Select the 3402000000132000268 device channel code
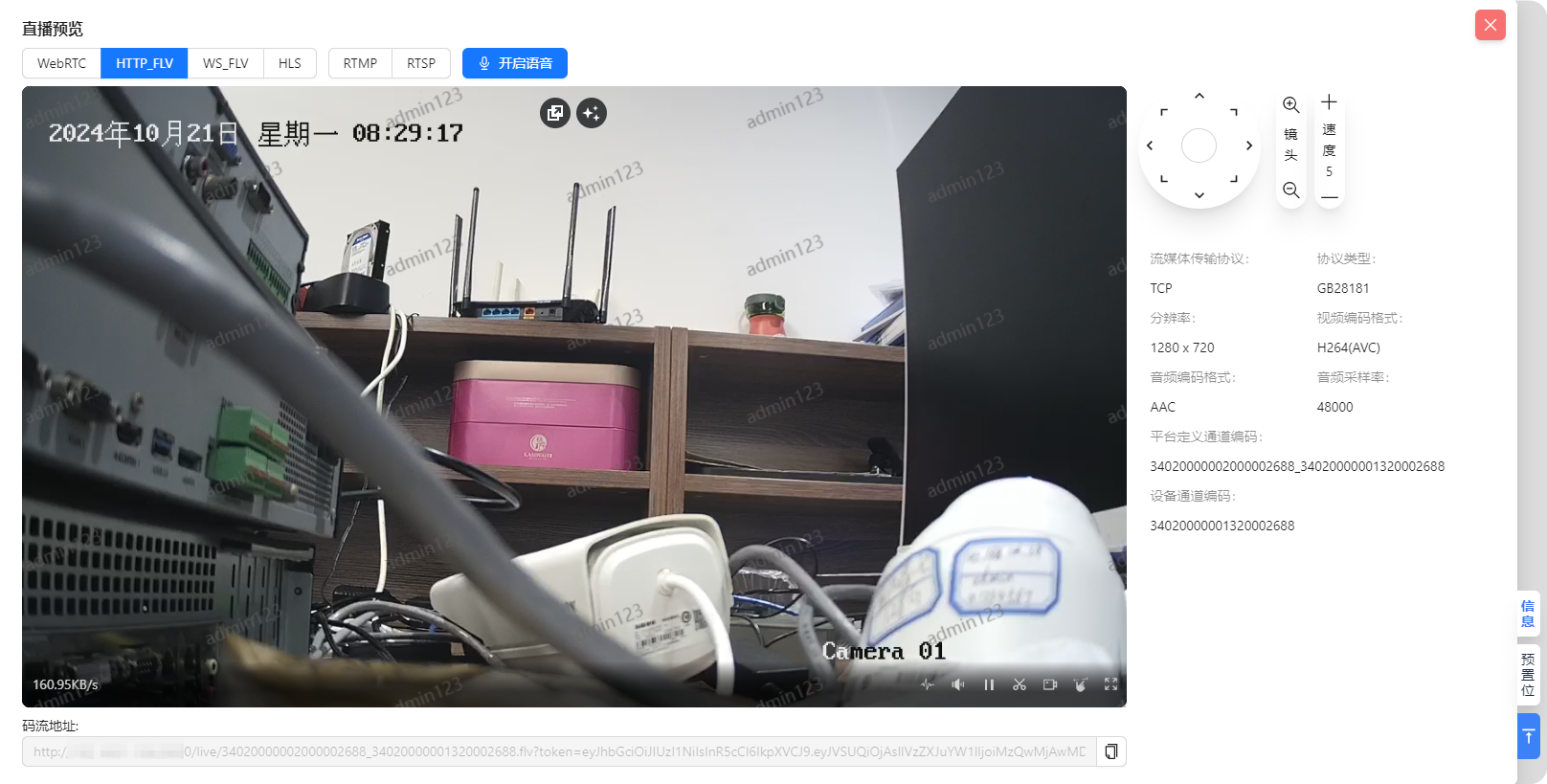This screenshot has width=1547, height=784. point(1222,526)
